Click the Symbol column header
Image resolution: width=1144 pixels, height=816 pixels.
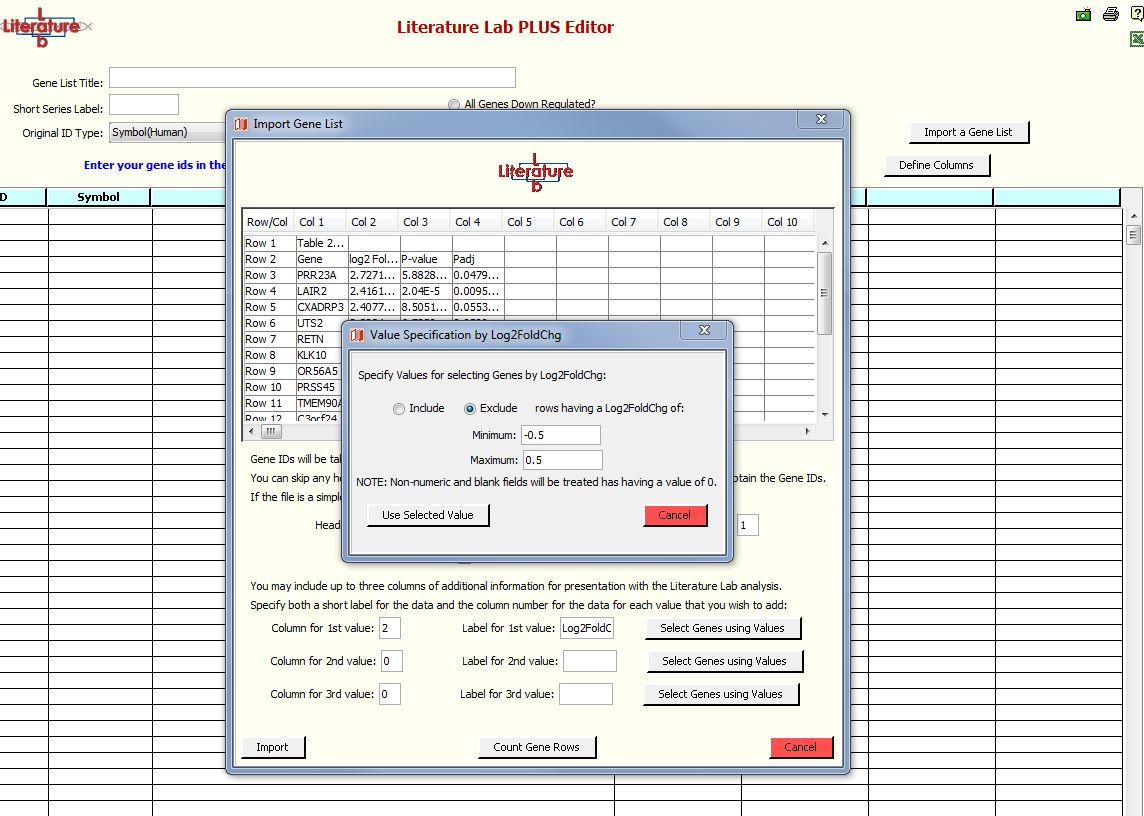coord(98,196)
